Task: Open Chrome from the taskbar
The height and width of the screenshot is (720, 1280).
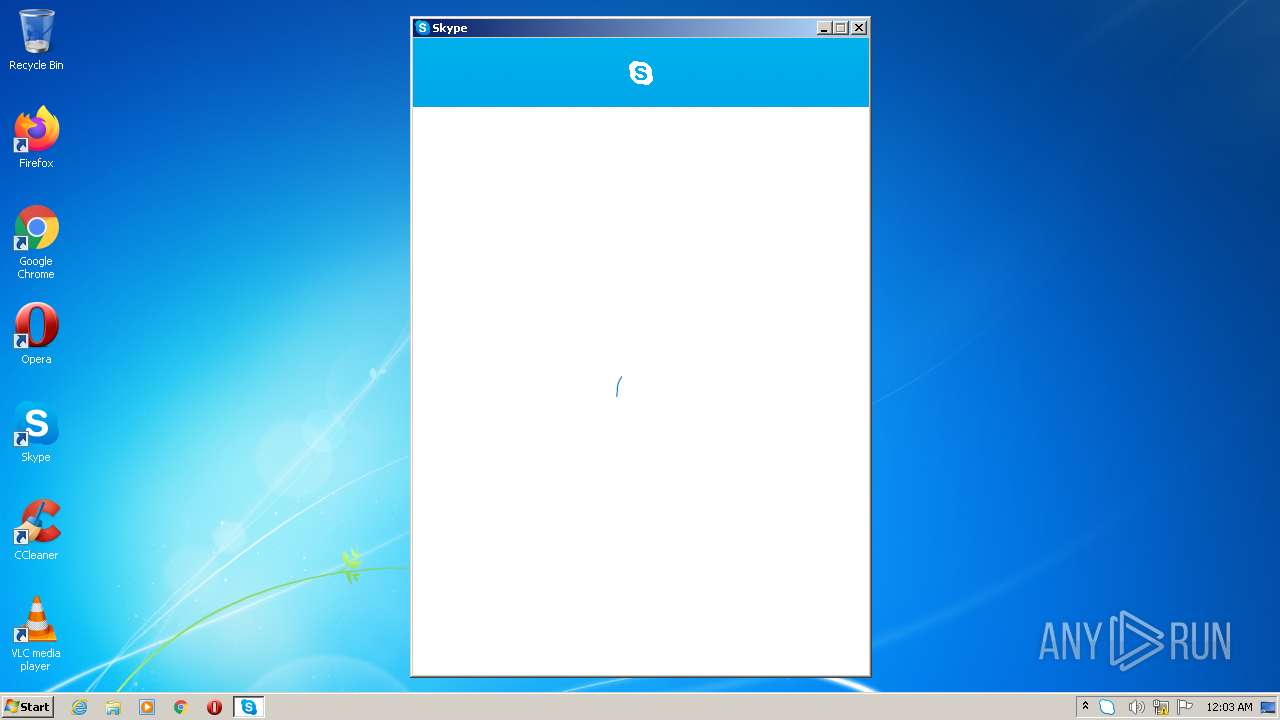Action: click(x=181, y=707)
